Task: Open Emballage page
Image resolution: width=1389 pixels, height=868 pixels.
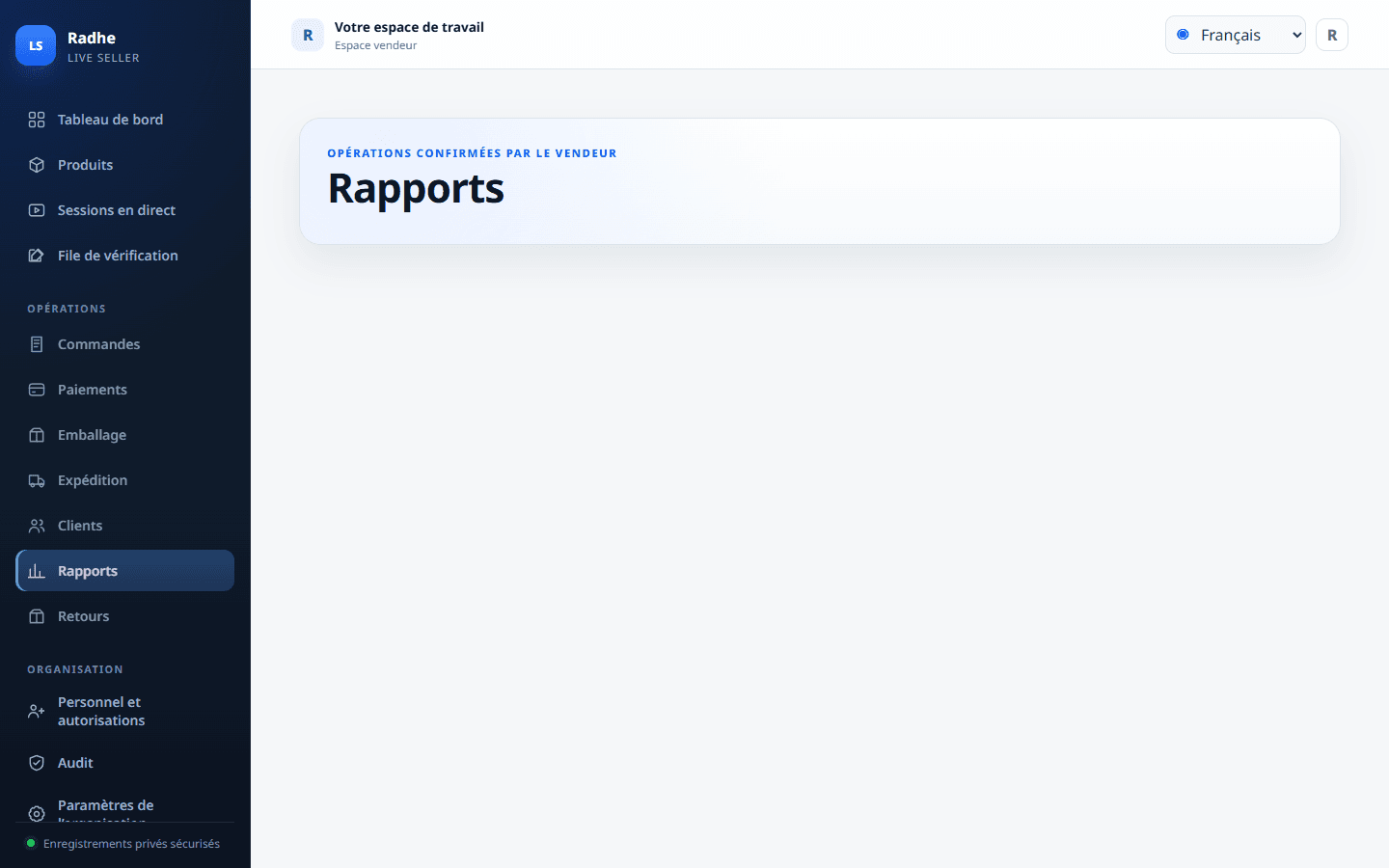Action: [x=125, y=435]
